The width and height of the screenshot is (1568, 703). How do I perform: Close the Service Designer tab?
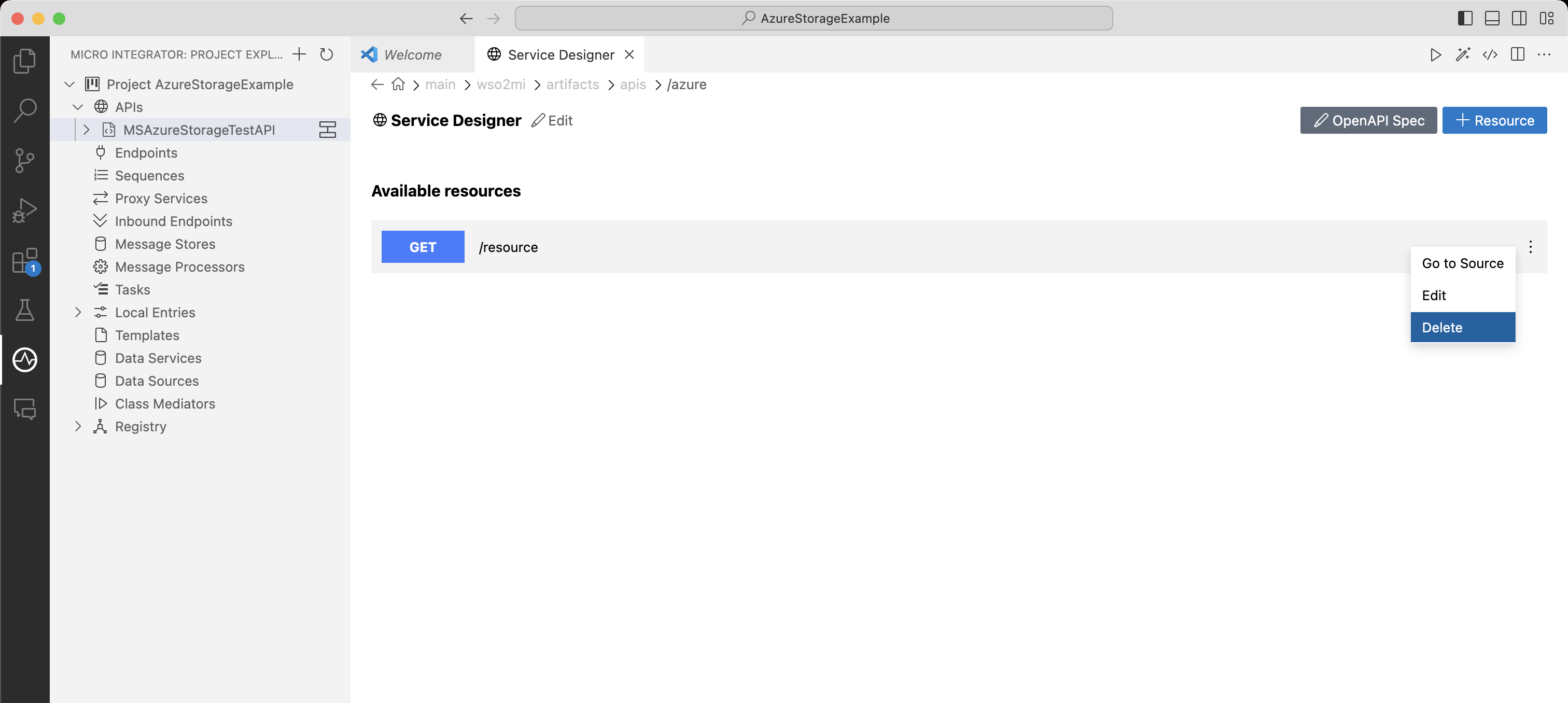coord(629,55)
